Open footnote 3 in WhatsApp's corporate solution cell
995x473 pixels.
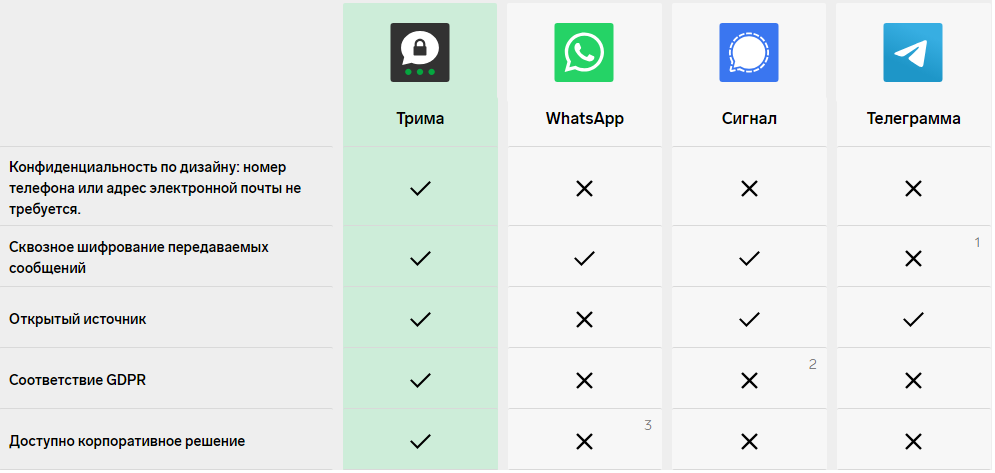point(648,425)
